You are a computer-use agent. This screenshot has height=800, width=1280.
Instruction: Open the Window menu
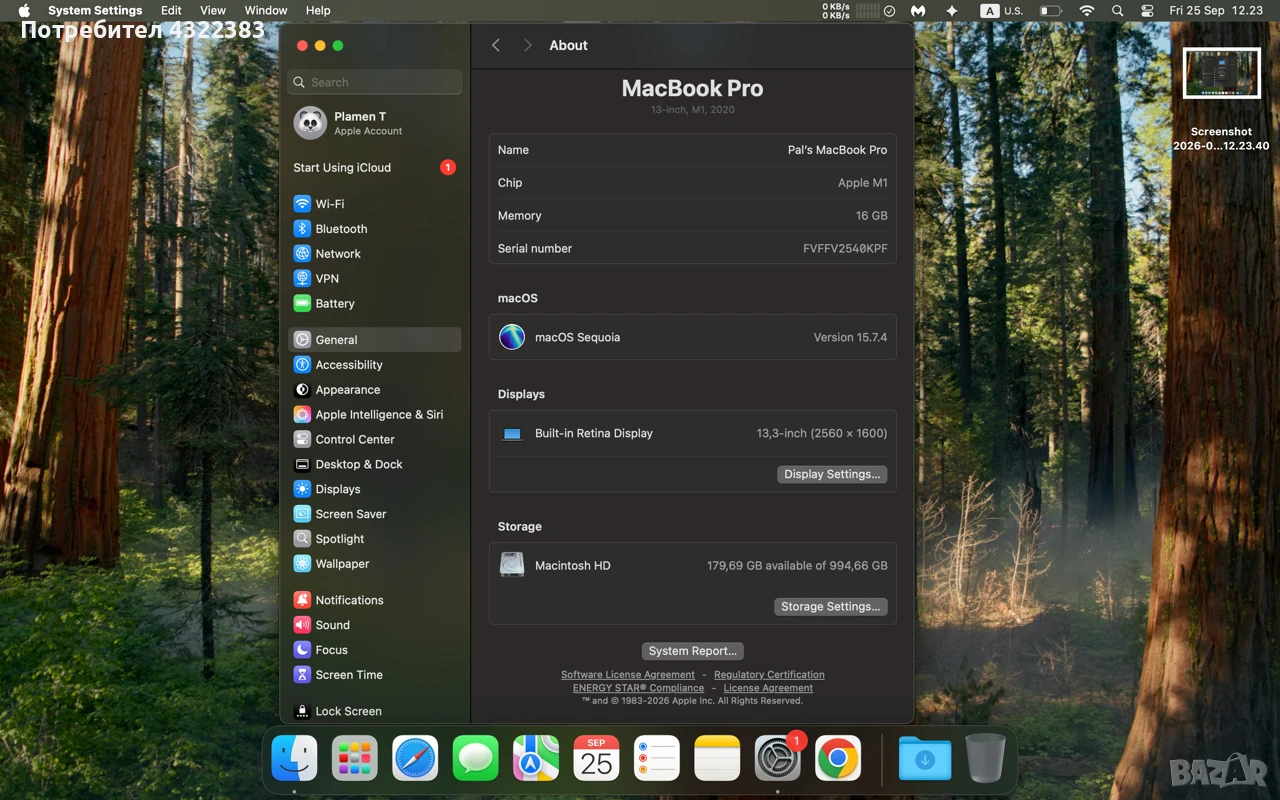pyautogui.click(x=266, y=10)
